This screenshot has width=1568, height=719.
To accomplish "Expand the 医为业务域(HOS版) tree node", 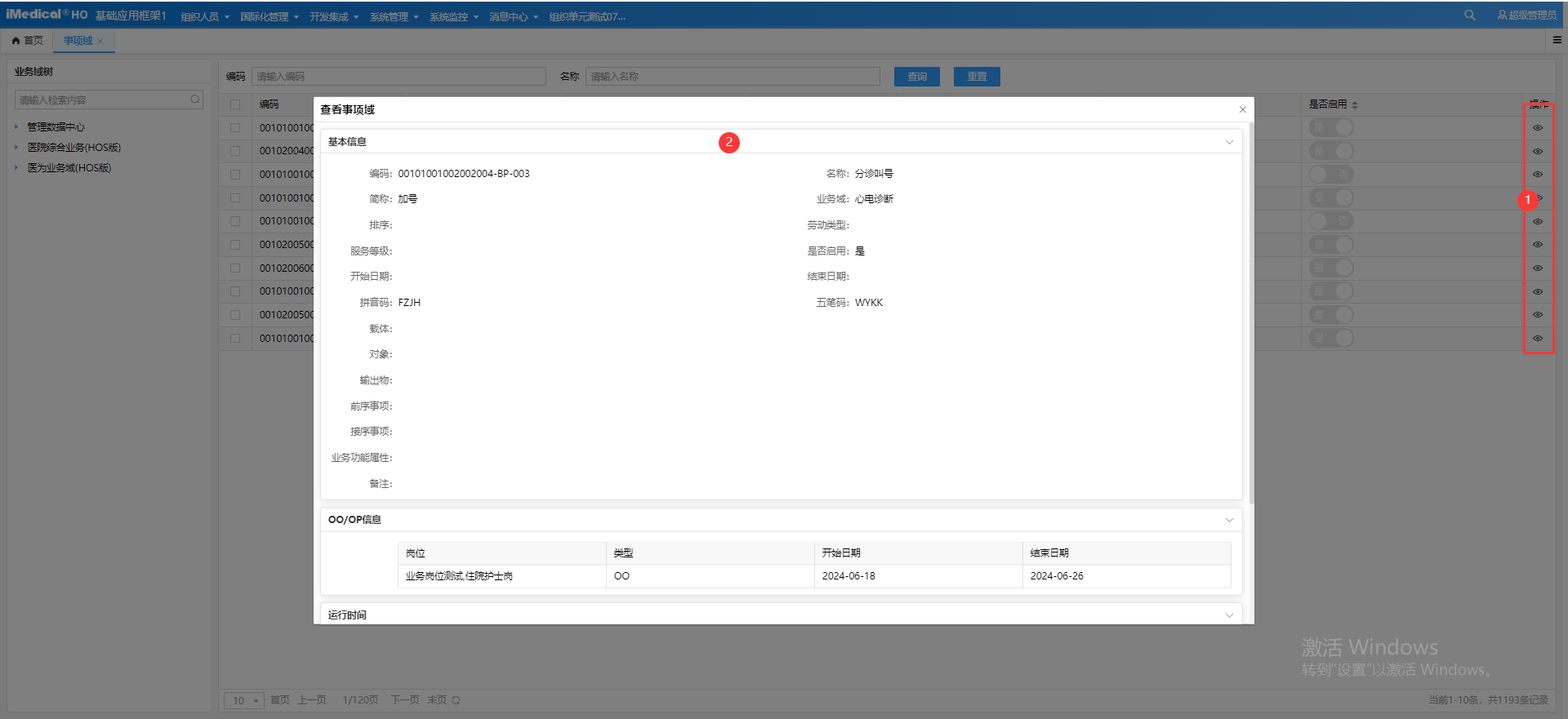I will [x=16, y=167].
